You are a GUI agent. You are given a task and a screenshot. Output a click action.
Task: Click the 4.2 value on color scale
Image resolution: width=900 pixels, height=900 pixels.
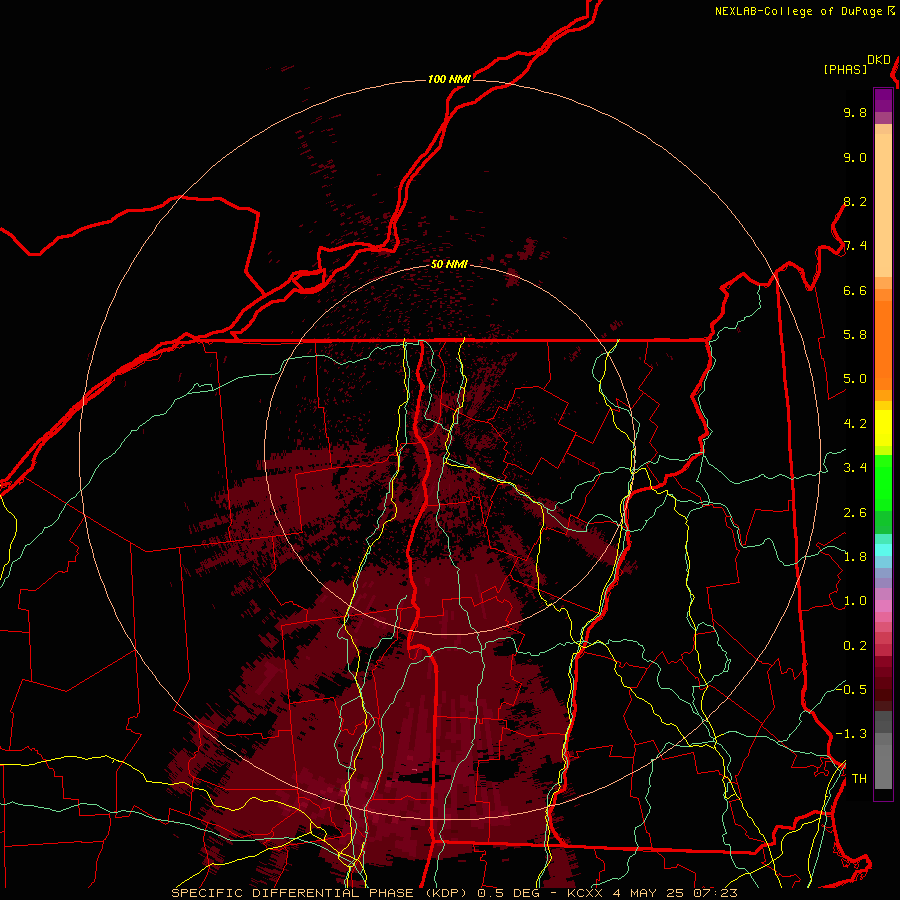(x=855, y=424)
